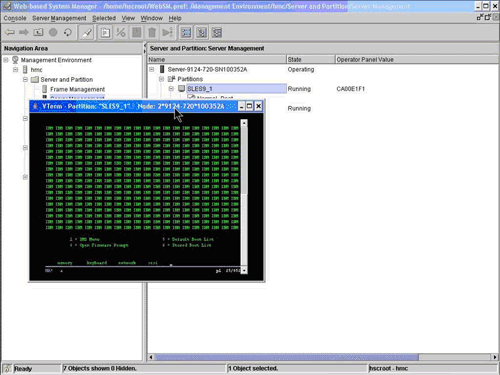This screenshot has width=500, height=375.
Task: Click the Reload circular-arrows icon
Action: [68, 32]
